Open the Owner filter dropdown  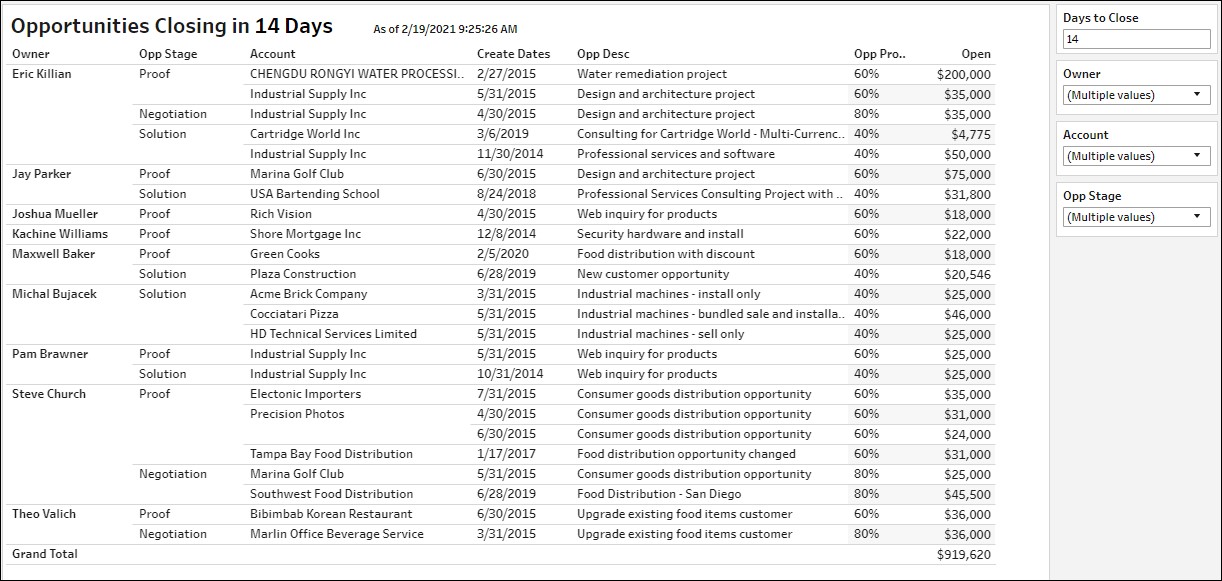click(1136, 95)
